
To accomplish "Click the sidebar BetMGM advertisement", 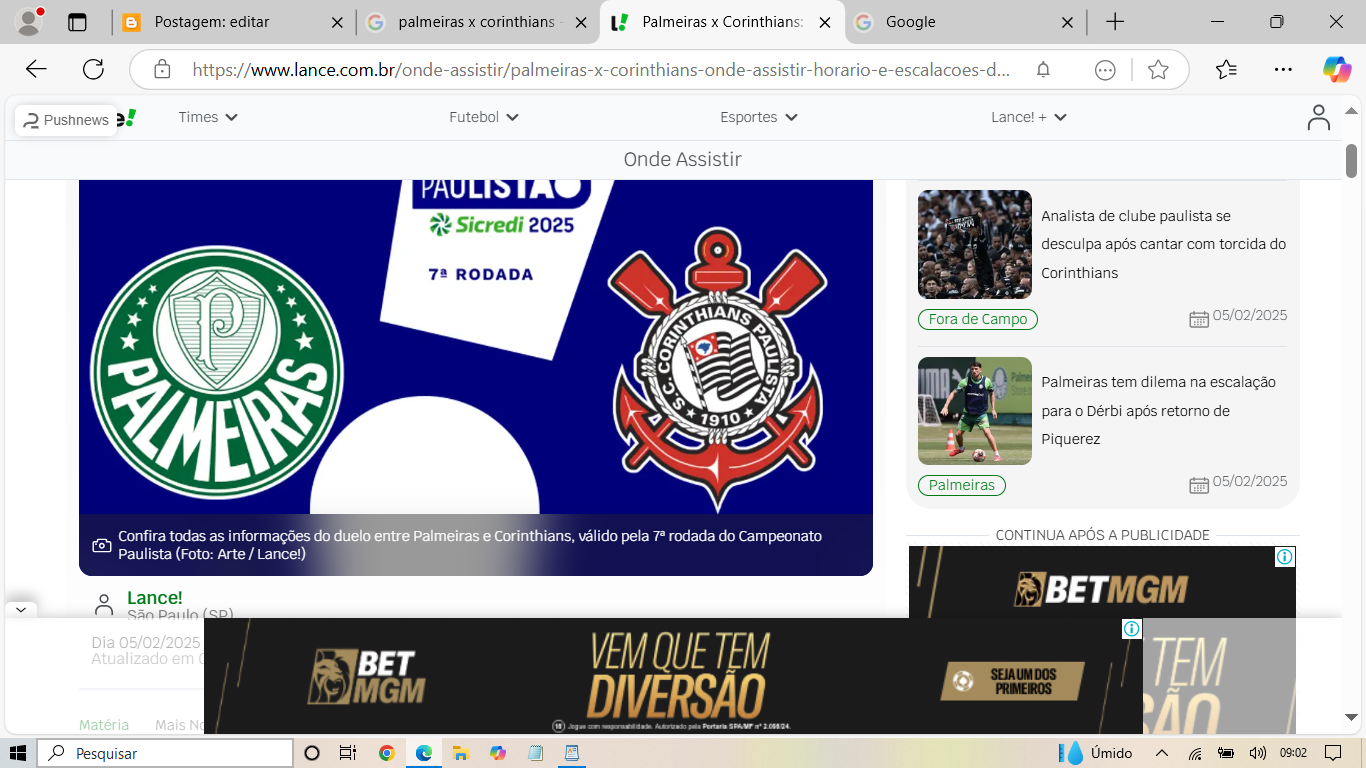I will pos(1102,582).
